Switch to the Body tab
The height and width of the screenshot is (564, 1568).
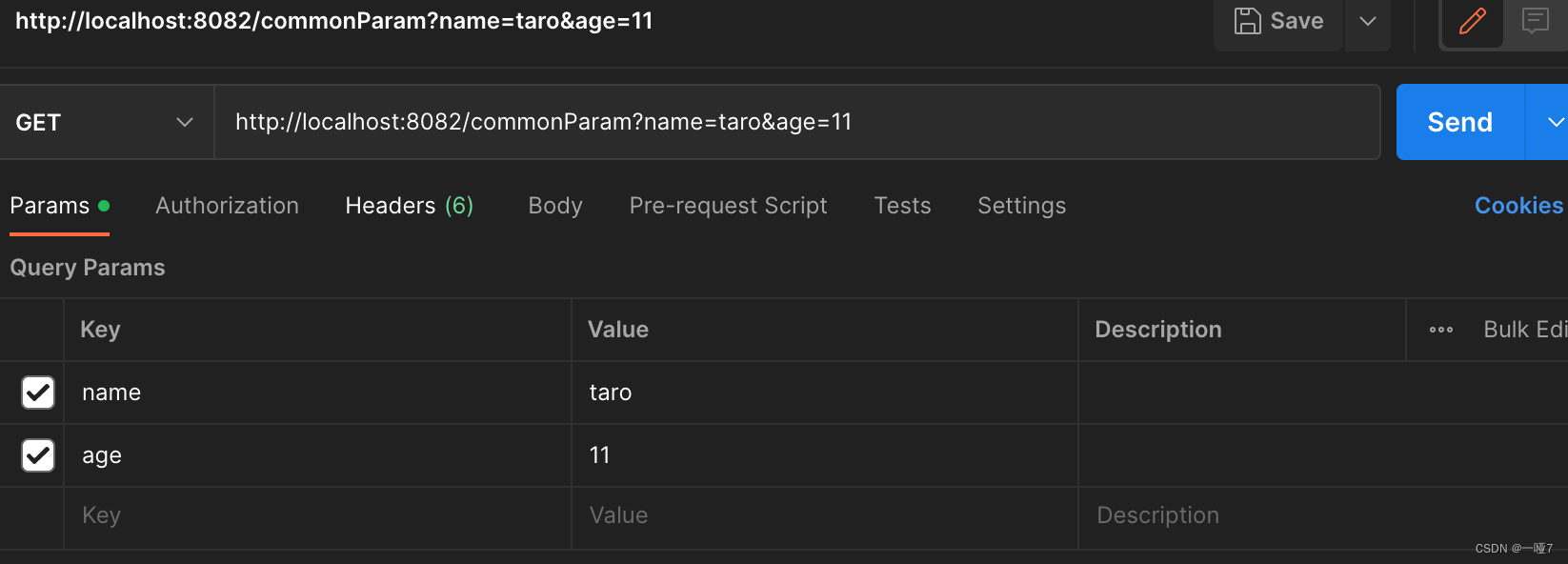click(555, 206)
